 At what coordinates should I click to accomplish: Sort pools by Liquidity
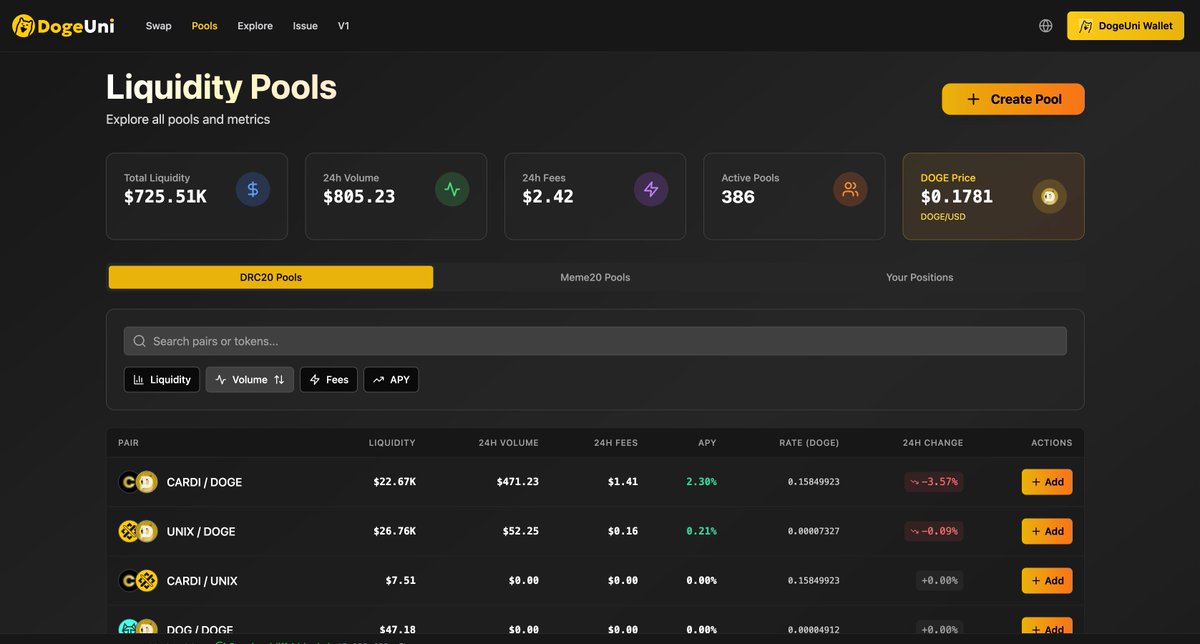[162, 380]
